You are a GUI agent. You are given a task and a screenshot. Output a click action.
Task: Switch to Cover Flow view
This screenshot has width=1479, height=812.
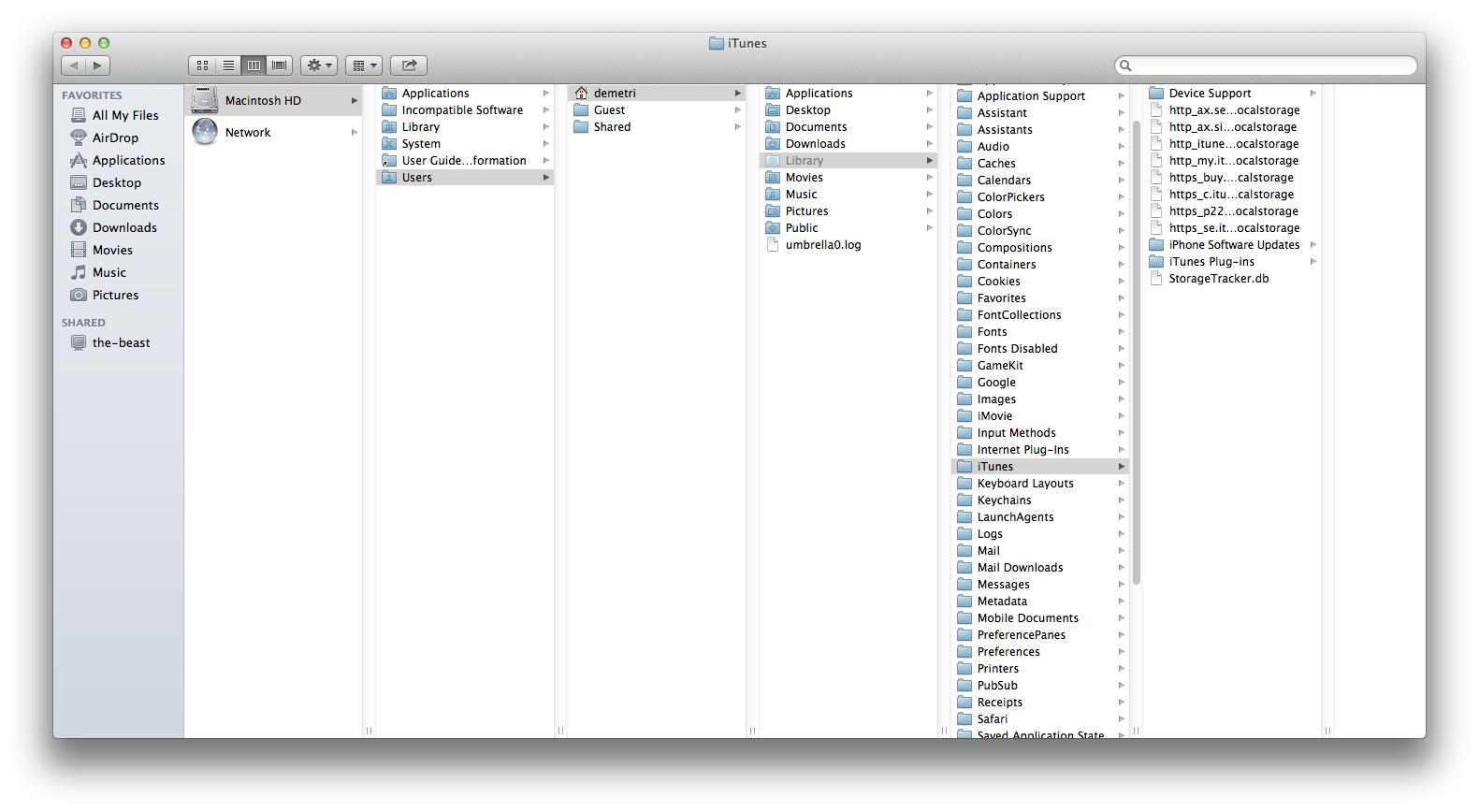click(x=280, y=65)
